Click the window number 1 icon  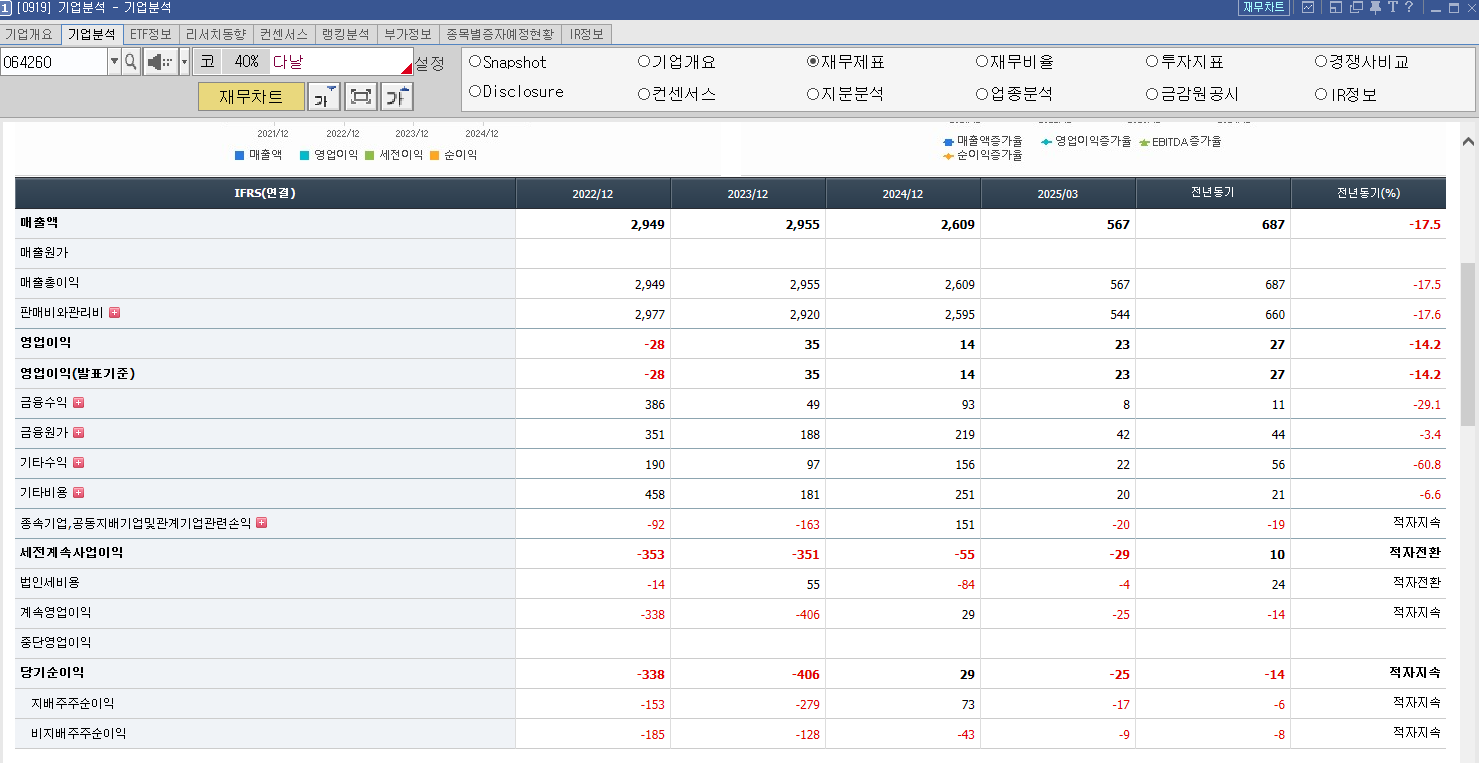pos(6,8)
